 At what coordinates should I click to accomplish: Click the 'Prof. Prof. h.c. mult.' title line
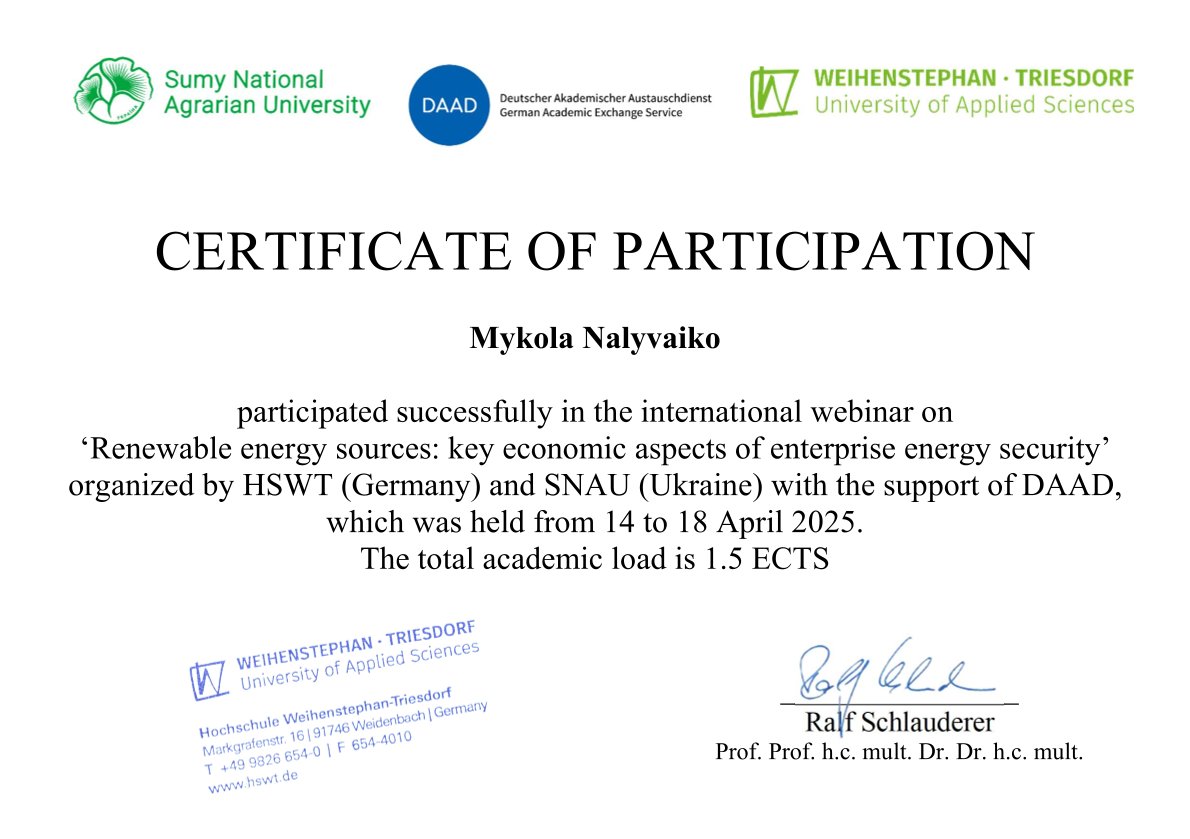click(899, 752)
